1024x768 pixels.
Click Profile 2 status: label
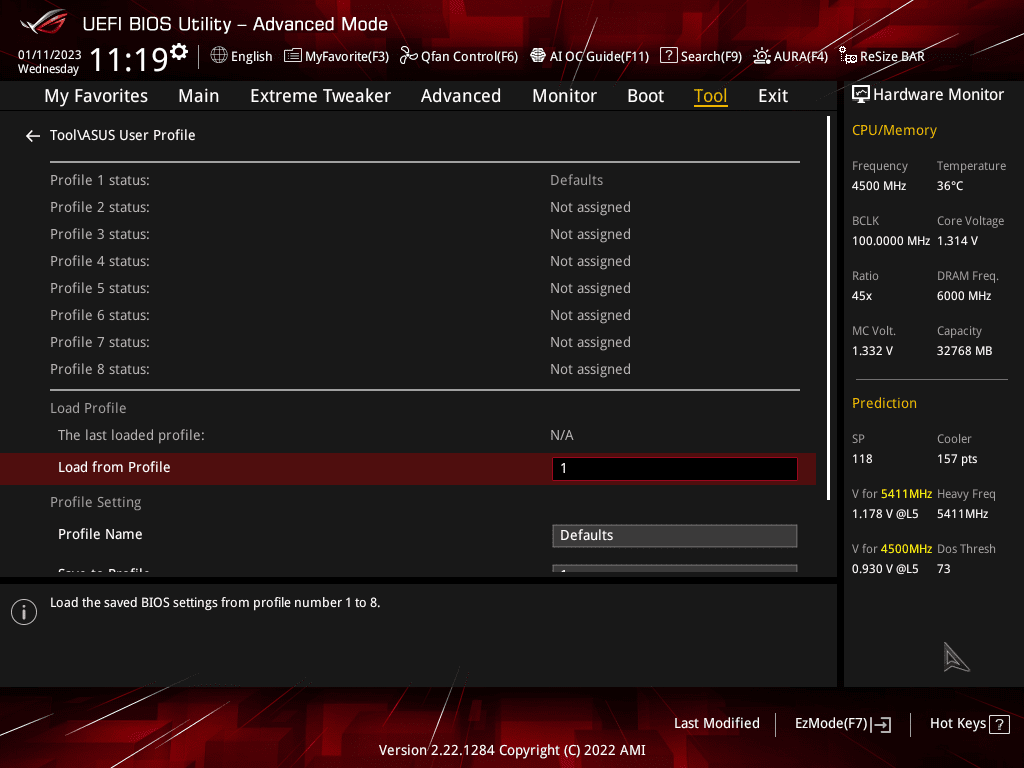100,208
